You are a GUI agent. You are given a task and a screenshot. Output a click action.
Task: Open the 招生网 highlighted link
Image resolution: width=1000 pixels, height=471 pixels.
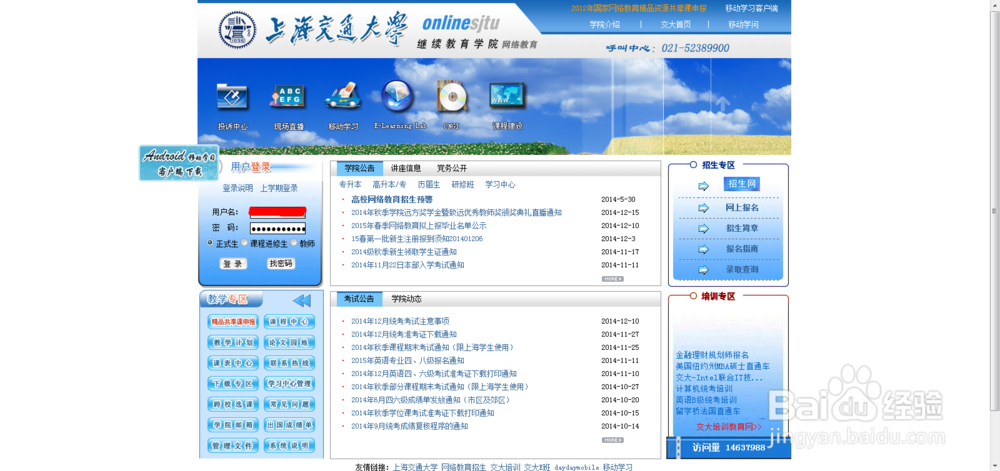tap(742, 184)
